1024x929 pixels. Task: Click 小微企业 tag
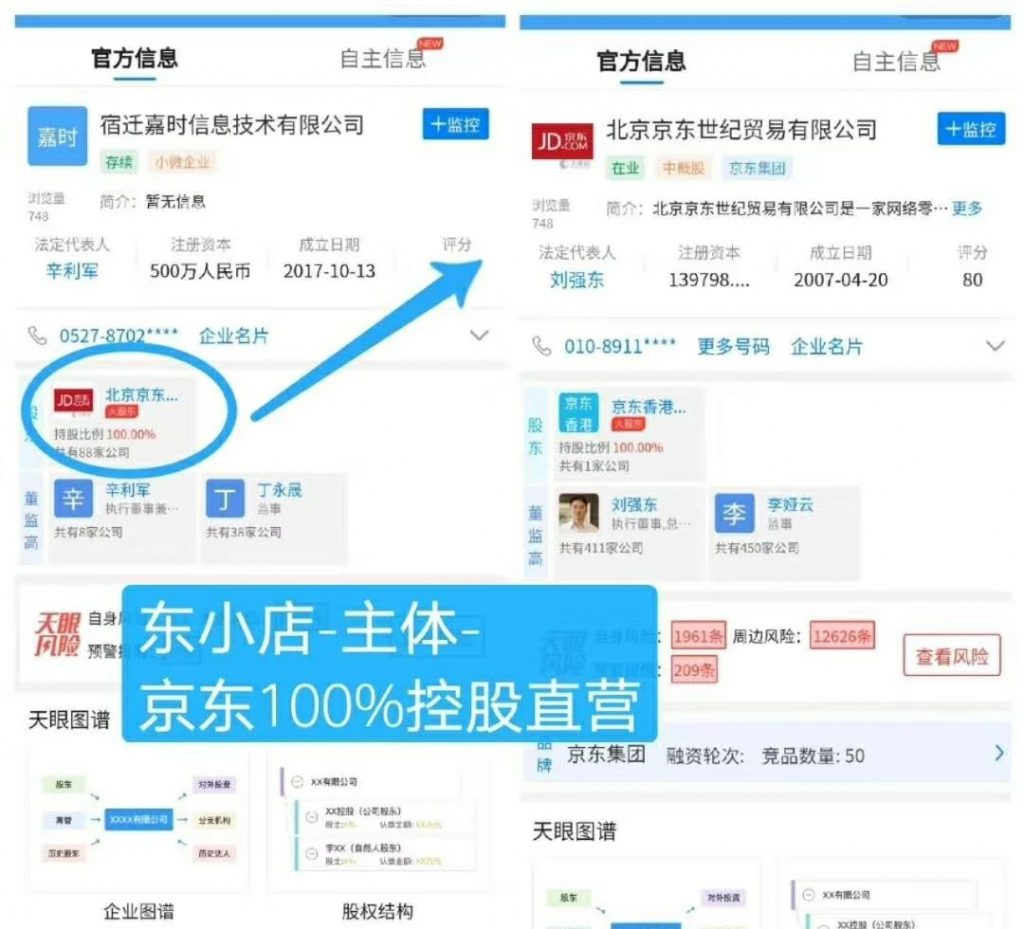click(x=182, y=161)
